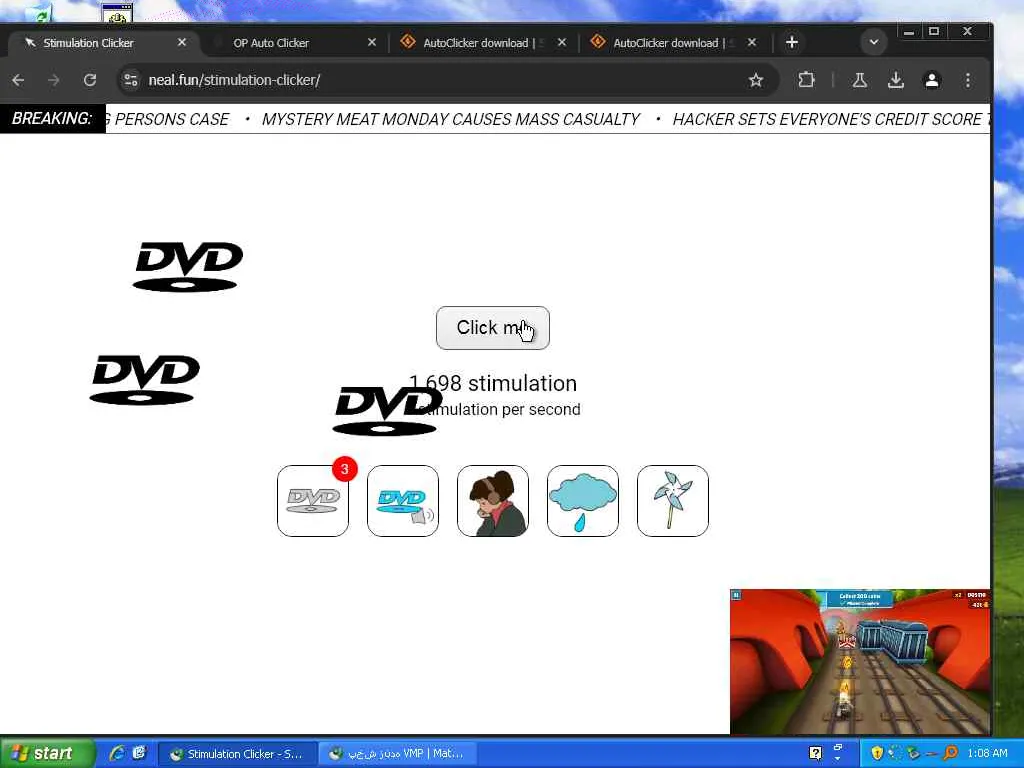Open a new browser tab
The height and width of the screenshot is (768, 1024).
pos(792,42)
